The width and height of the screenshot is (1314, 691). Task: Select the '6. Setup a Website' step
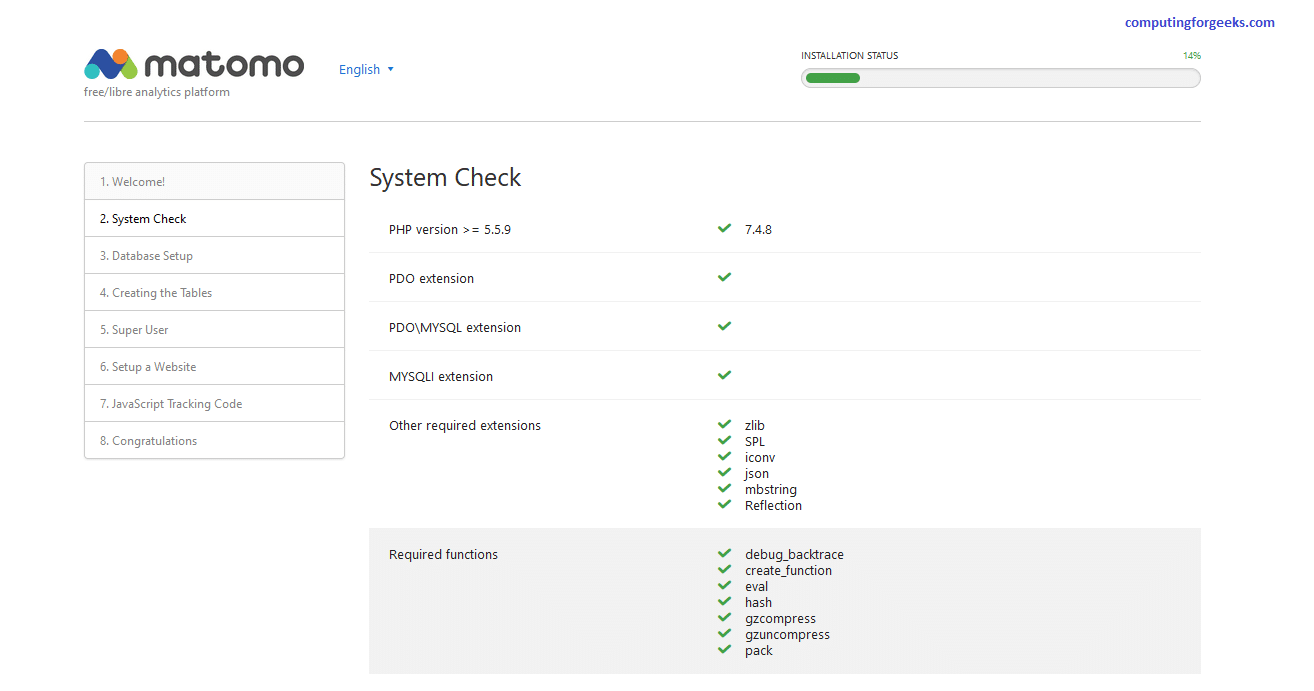[214, 367]
